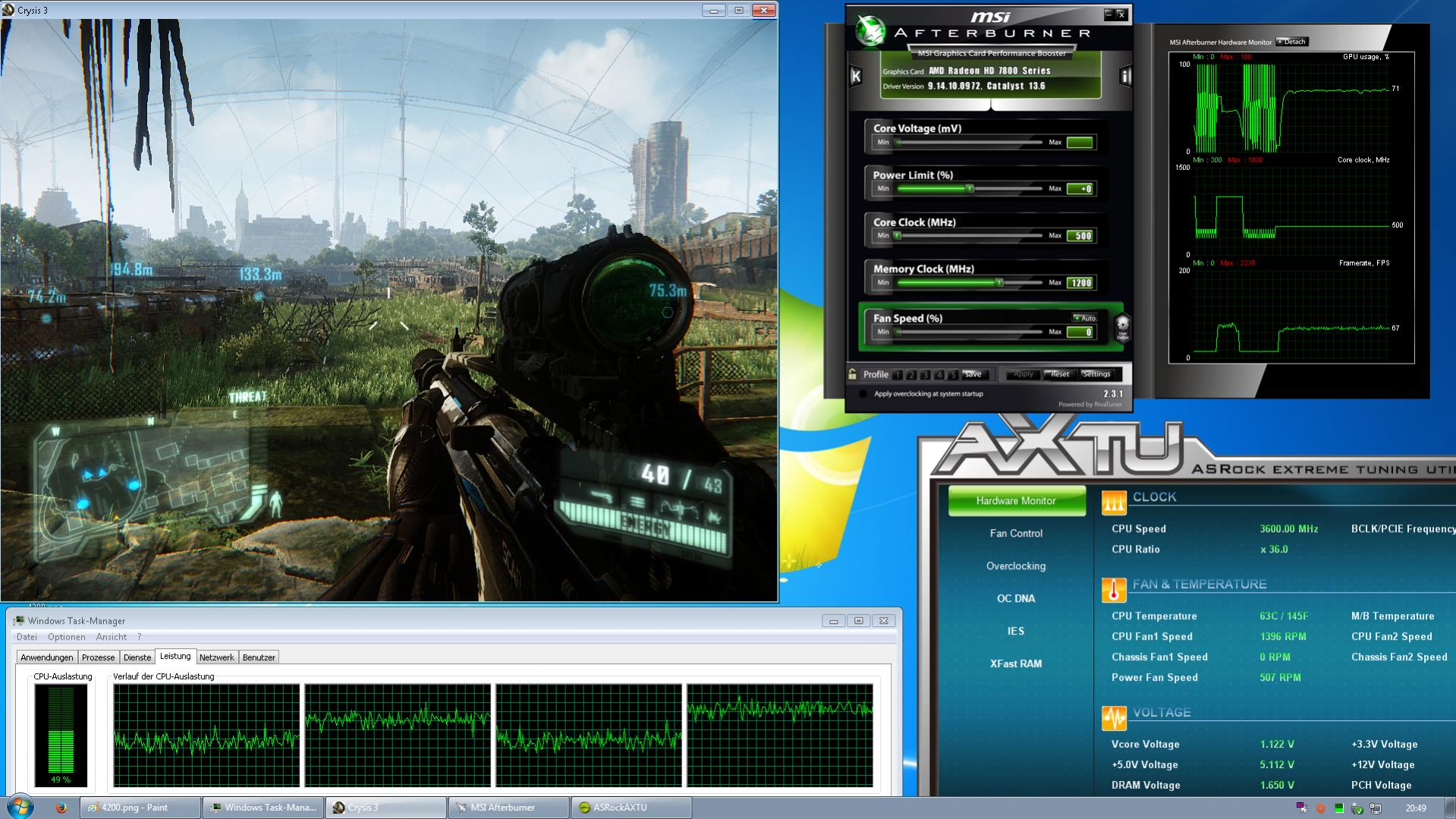
Task: Select Afterburner profile slot 5
Action: [x=952, y=374]
